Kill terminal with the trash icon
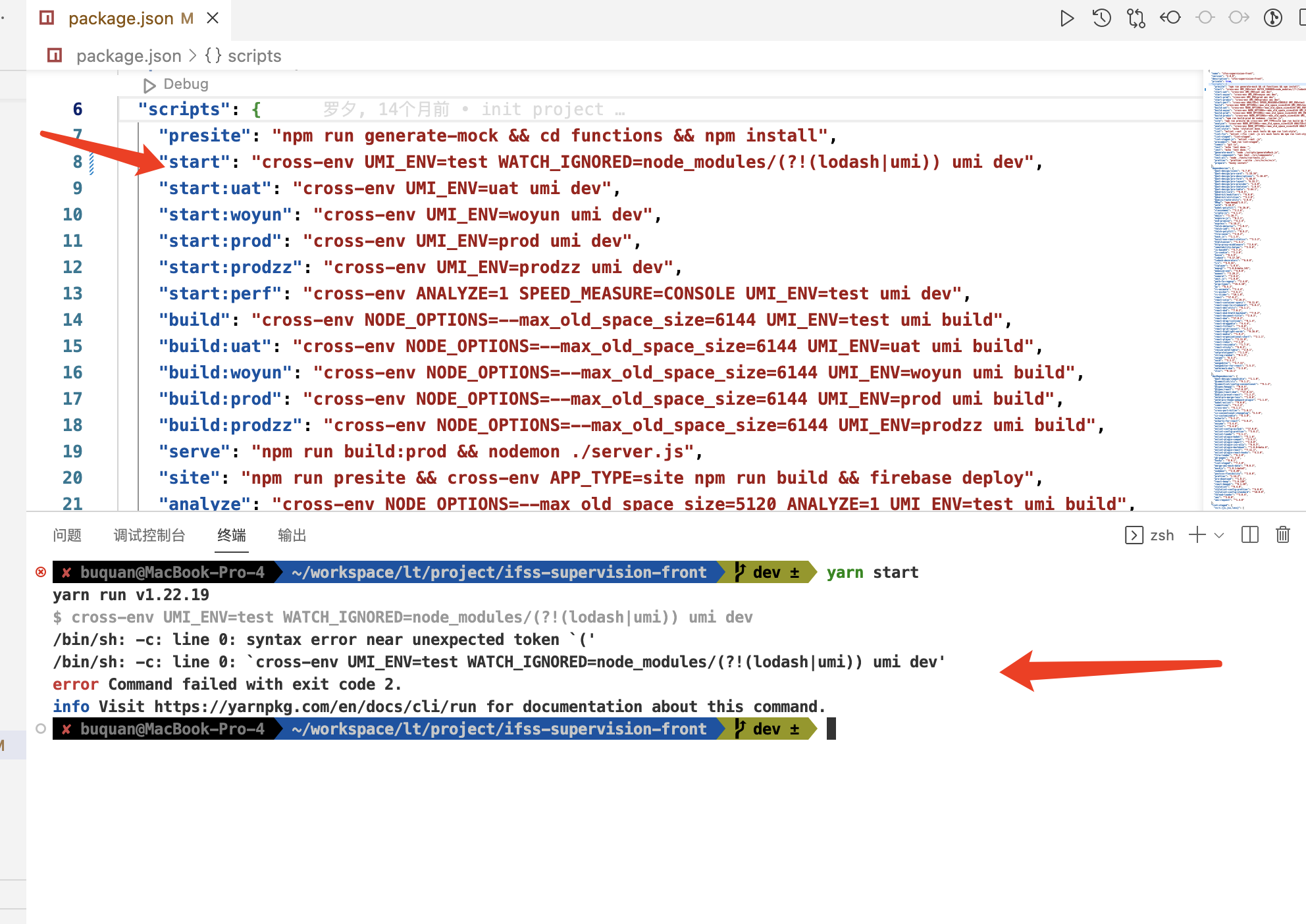This screenshot has height=924, width=1306. click(x=1283, y=535)
